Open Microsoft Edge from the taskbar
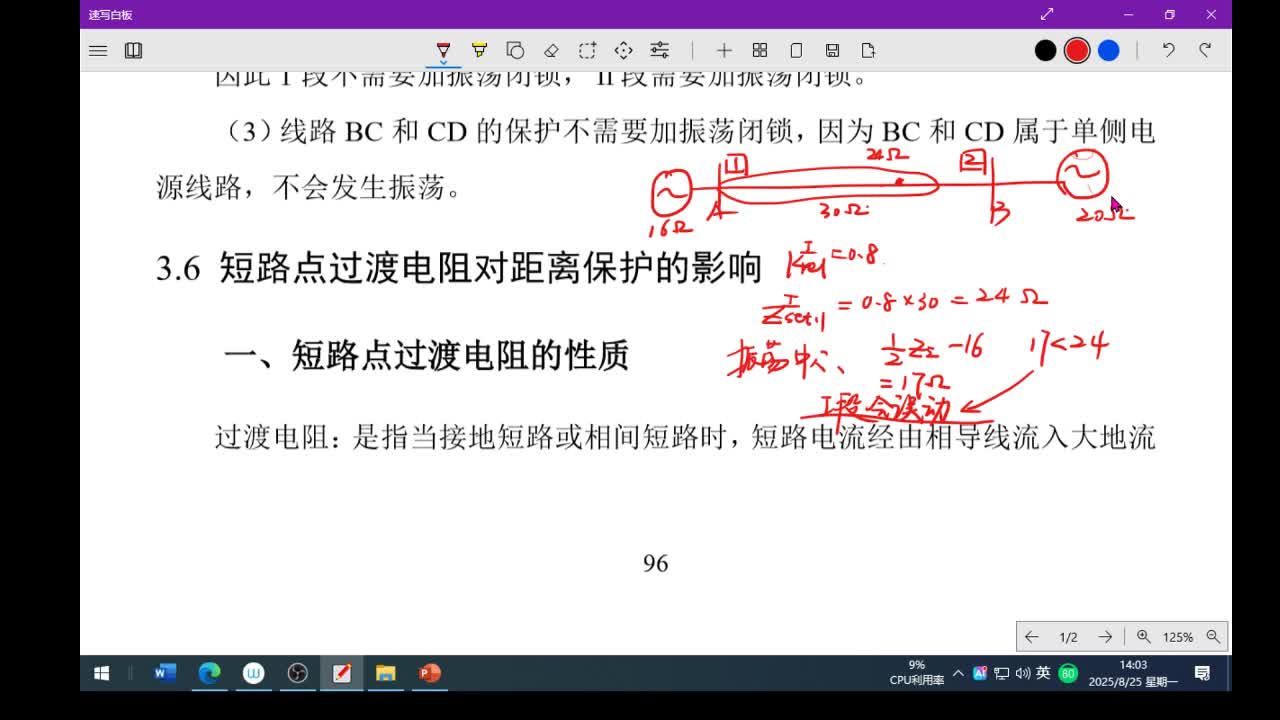The height and width of the screenshot is (720, 1280). (x=209, y=673)
